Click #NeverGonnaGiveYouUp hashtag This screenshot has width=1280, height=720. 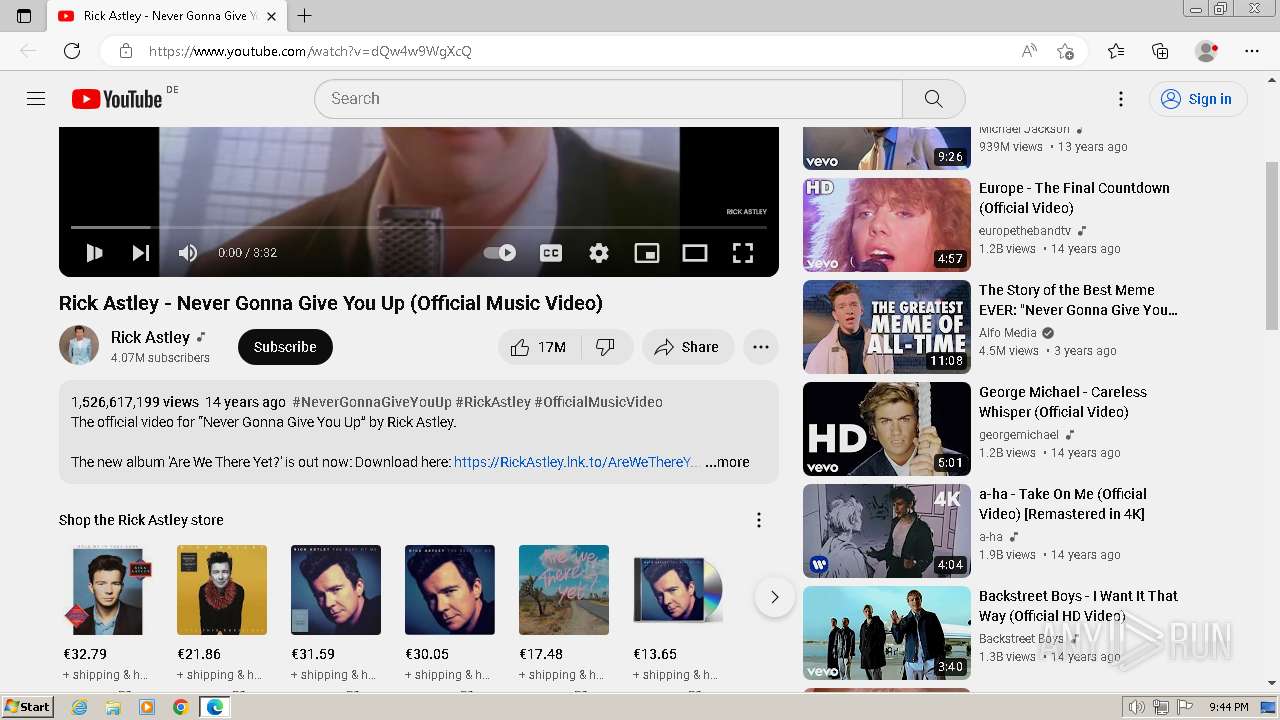click(x=372, y=402)
